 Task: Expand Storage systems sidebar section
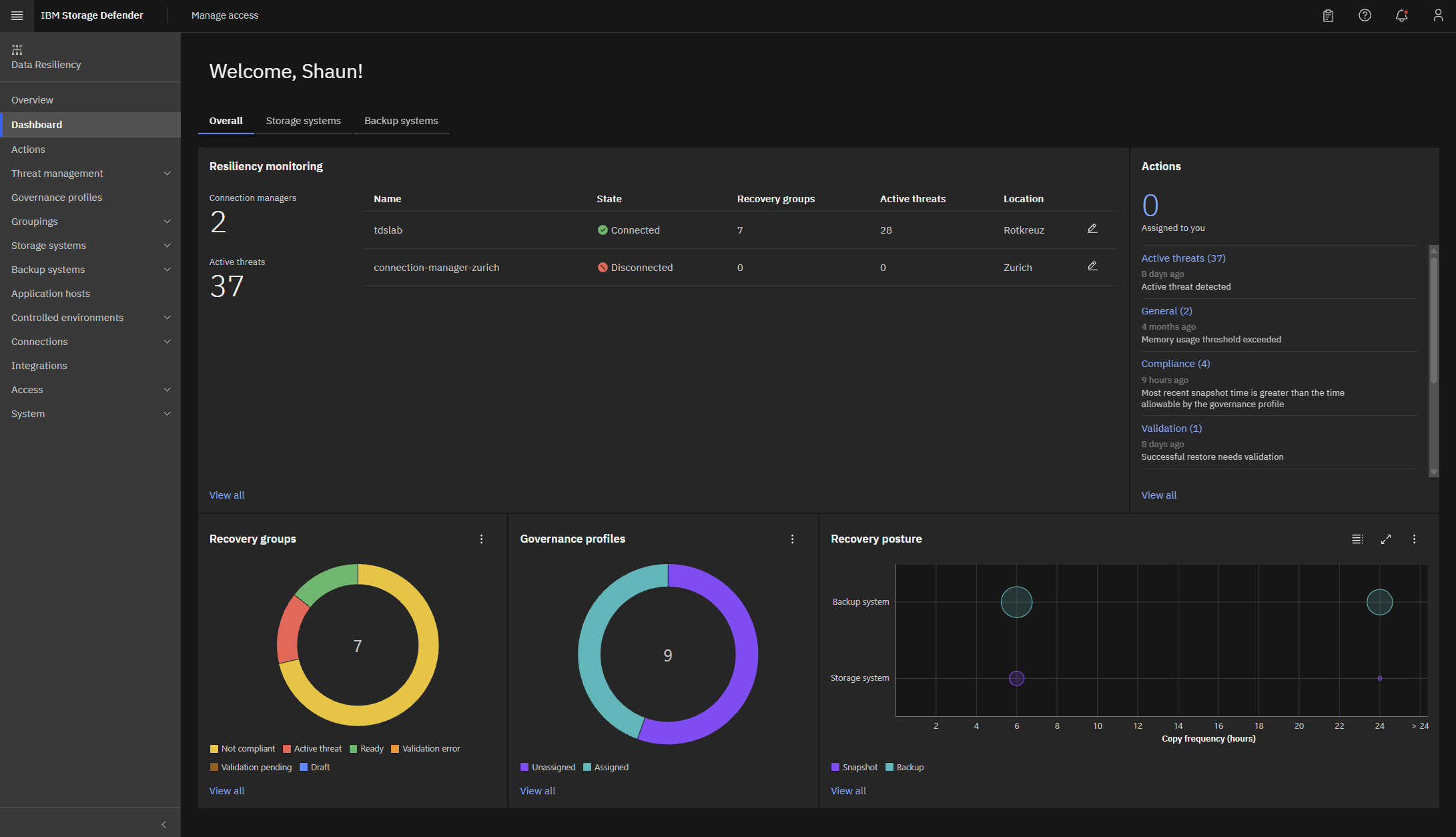90,246
